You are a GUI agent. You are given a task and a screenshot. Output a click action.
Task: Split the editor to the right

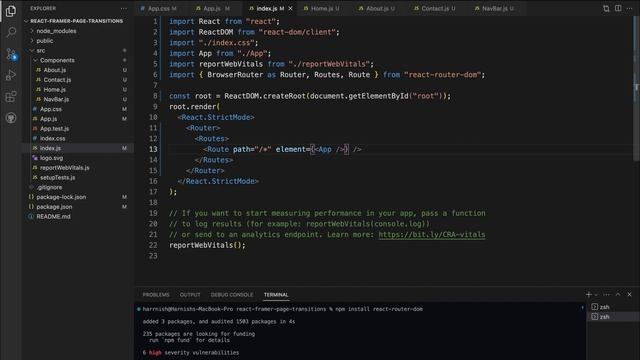tap(618, 8)
